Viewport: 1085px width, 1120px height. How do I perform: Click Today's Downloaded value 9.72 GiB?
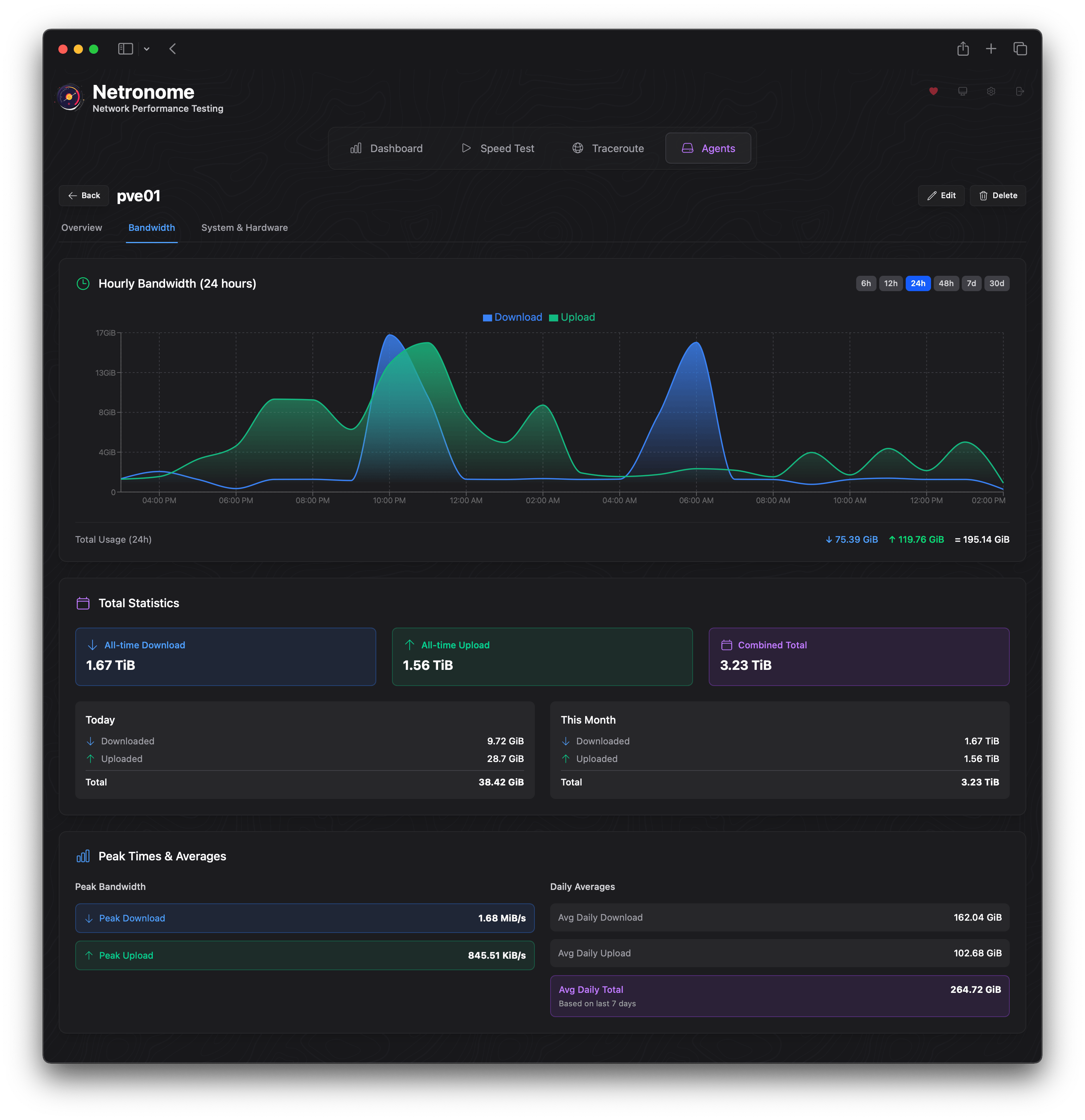(x=505, y=741)
